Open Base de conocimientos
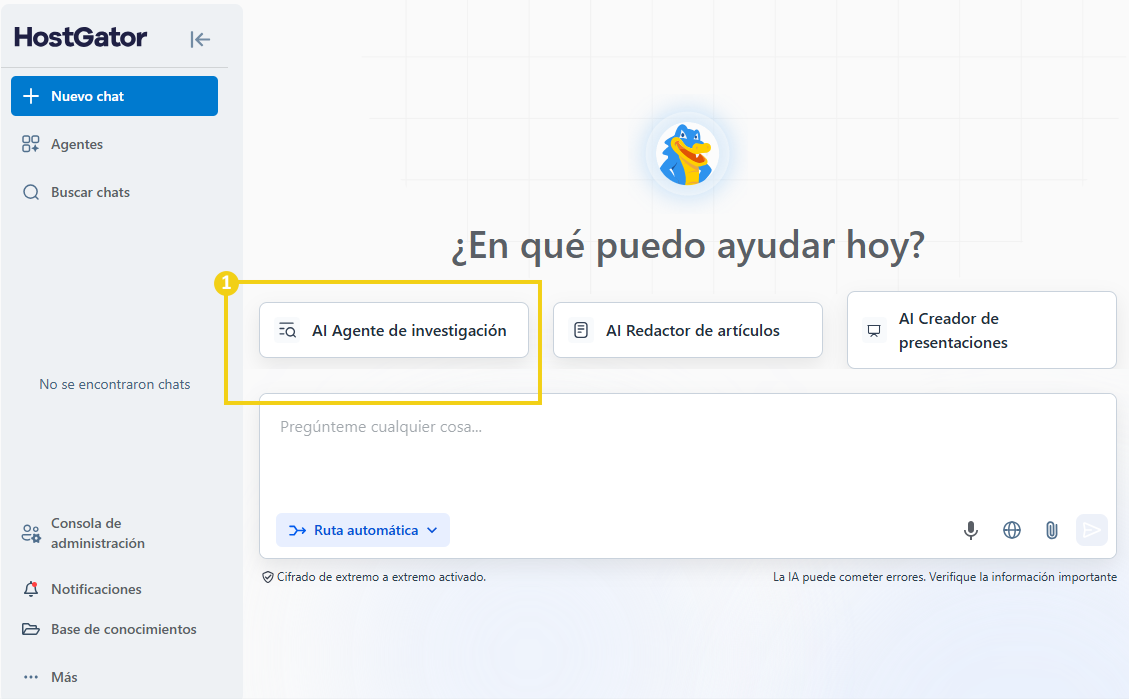The height and width of the screenshot is (699, 1129). pyautogui.click(x=109, y=629)
